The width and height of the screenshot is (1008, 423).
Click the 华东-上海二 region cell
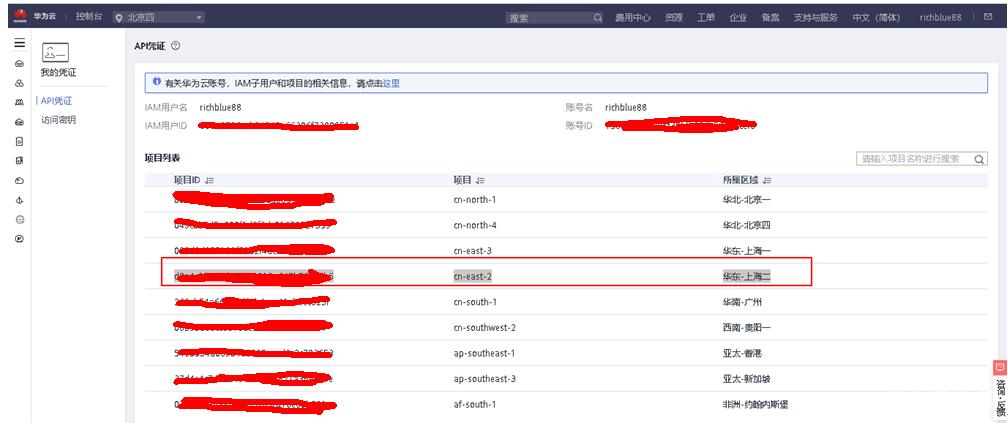pyautogui.click(x=746, y=276)
